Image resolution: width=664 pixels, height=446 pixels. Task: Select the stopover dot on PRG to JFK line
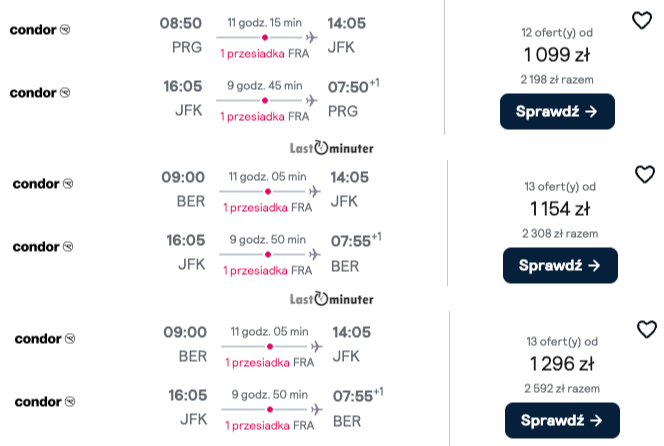(x=265, y=37)
